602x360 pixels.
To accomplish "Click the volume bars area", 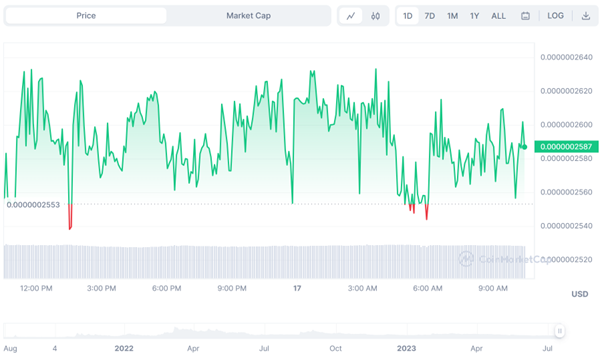I will coord(265,262).
